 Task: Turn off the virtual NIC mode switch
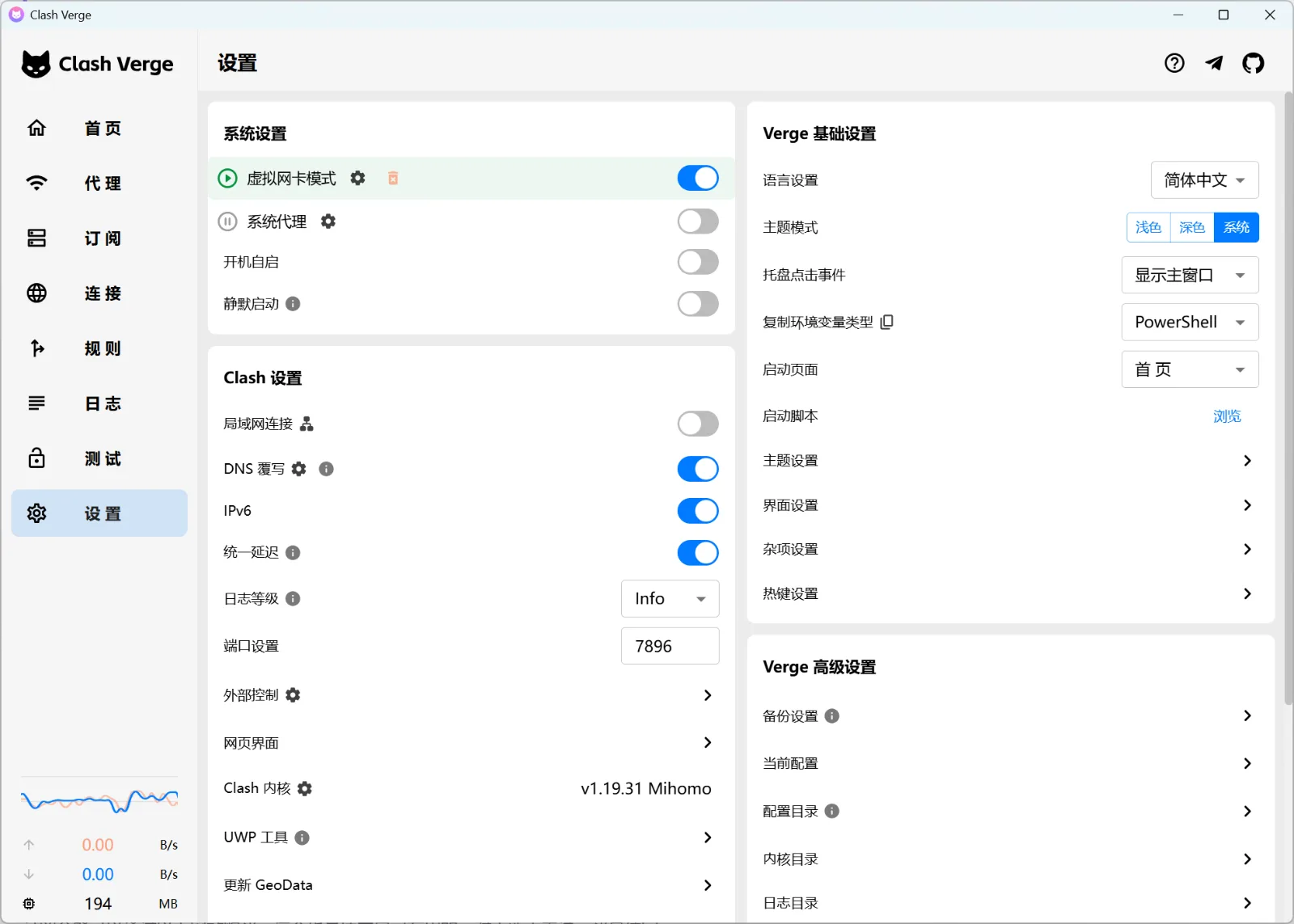pyautogui.click(x=698, y=178)
